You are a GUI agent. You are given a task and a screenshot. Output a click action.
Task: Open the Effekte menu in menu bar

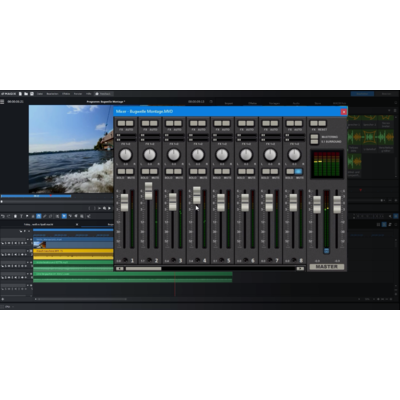(66, 94)
